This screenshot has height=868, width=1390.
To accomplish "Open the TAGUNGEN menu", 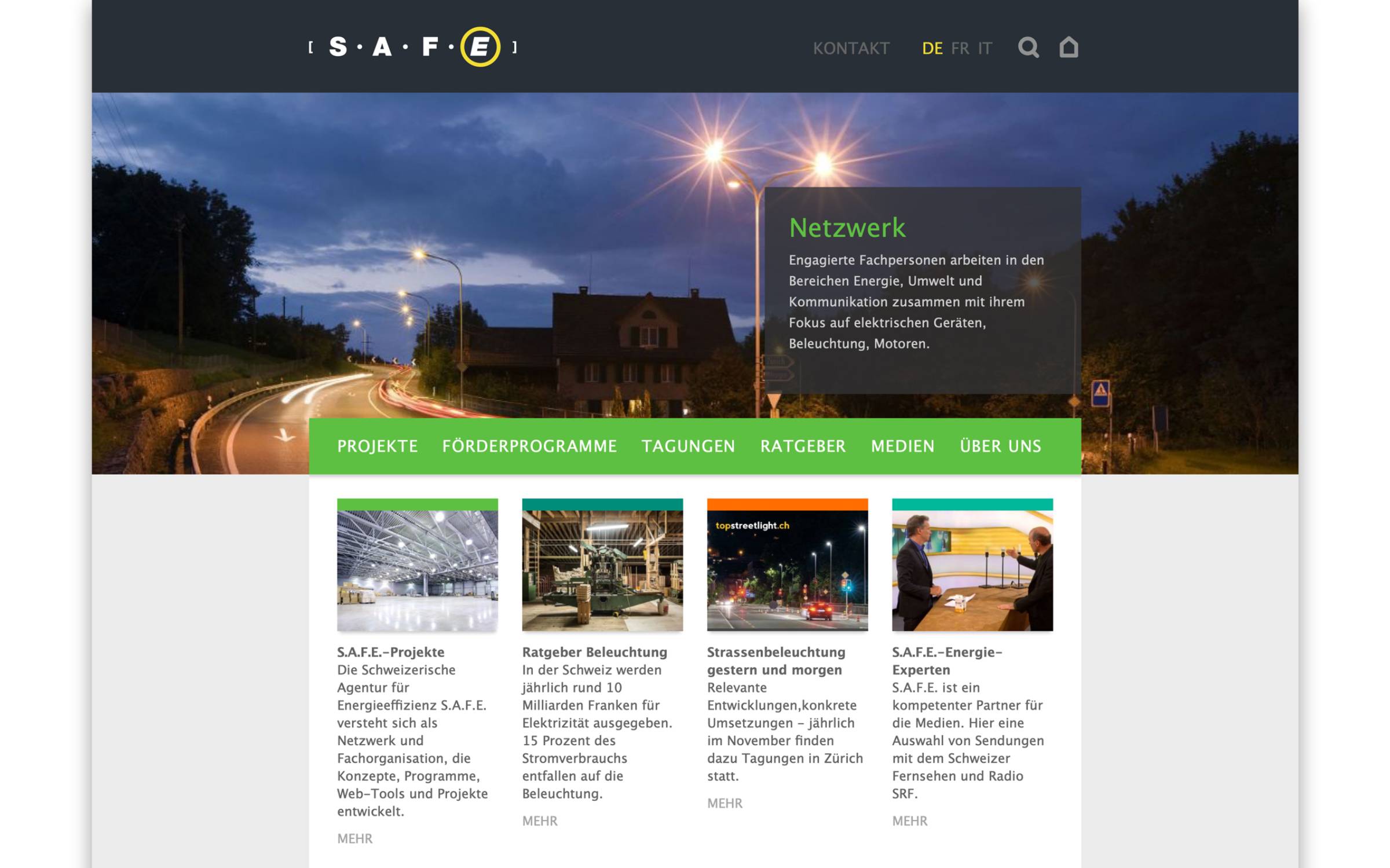I will 688,446.
